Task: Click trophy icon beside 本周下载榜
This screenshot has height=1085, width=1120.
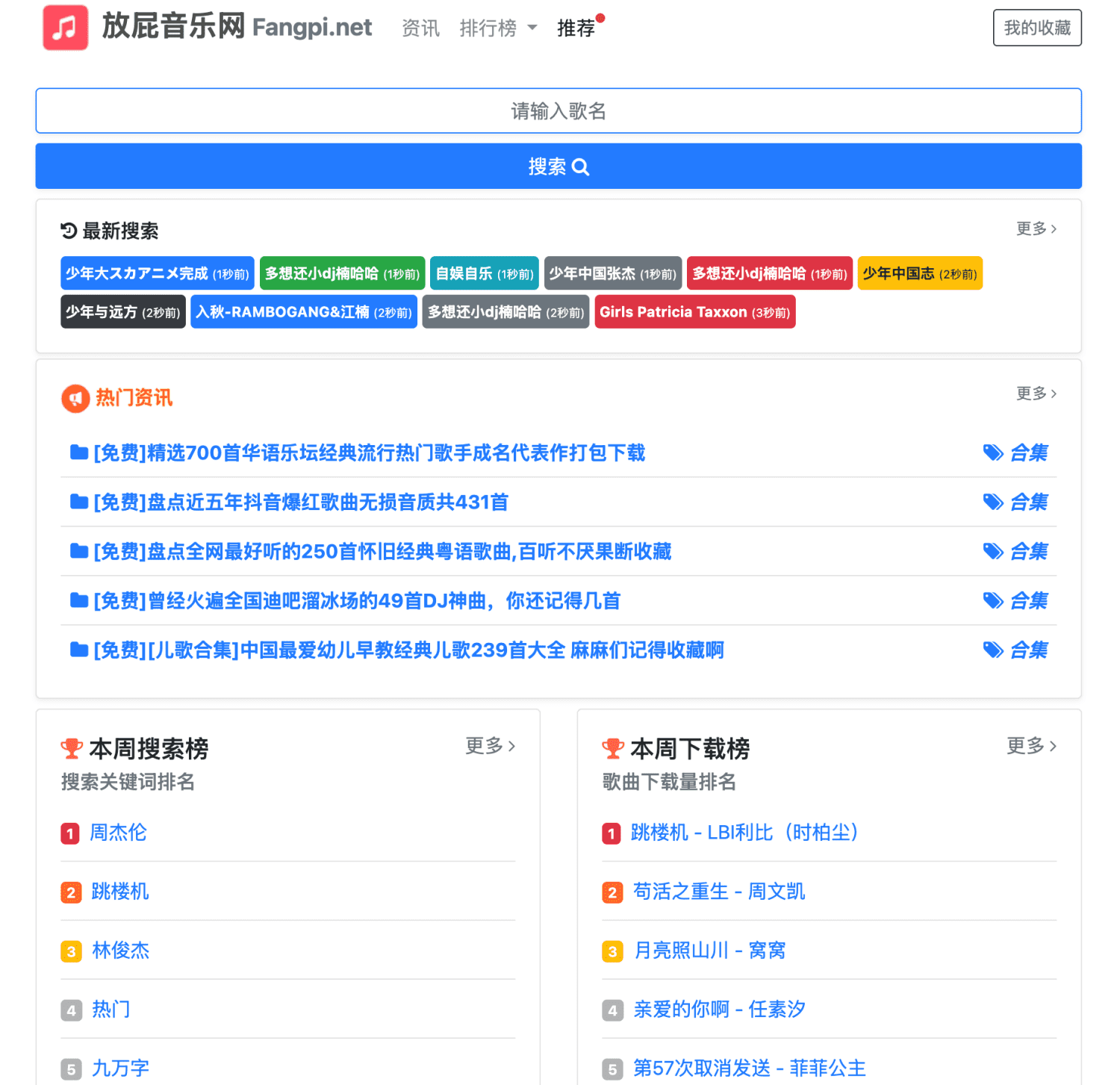Action: point(613,748)
